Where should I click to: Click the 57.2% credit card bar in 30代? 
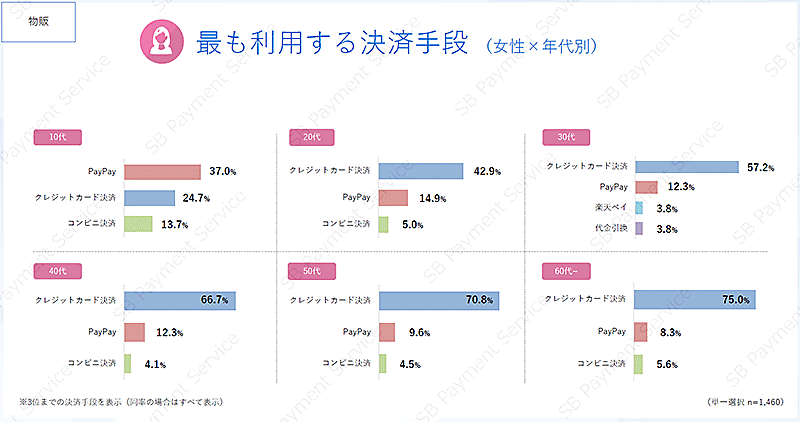pyautogui.click(x=686, y=167)
